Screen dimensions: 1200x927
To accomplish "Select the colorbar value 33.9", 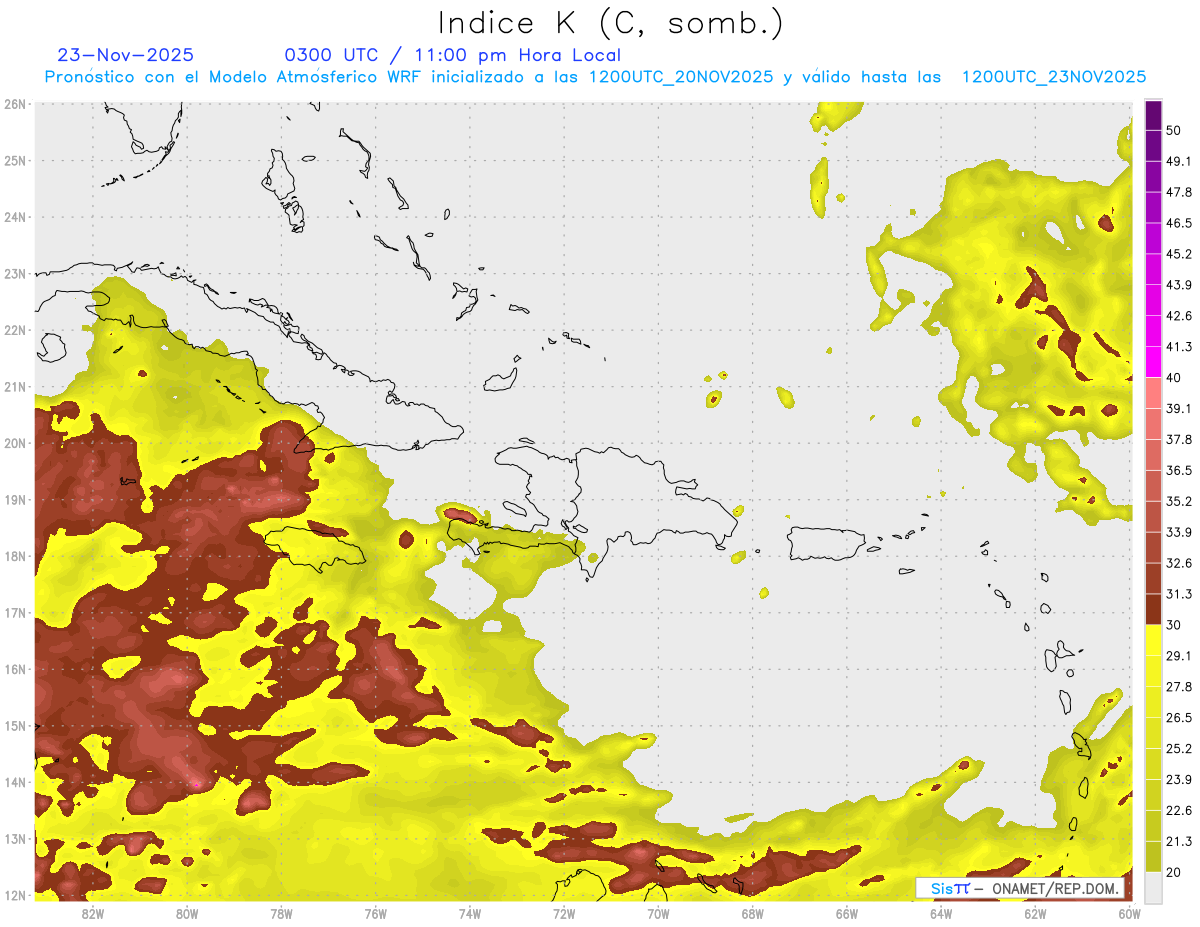I will click(1178, 532).
